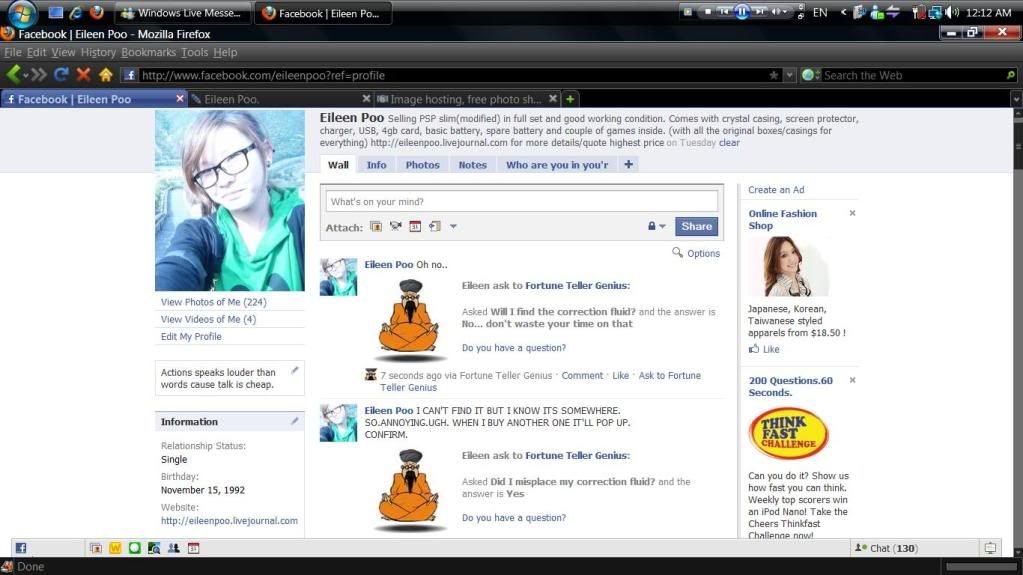Click Comment on the Fortune Teller post
The height and width of the screenshot is (575, 1023).
(582, 375)
